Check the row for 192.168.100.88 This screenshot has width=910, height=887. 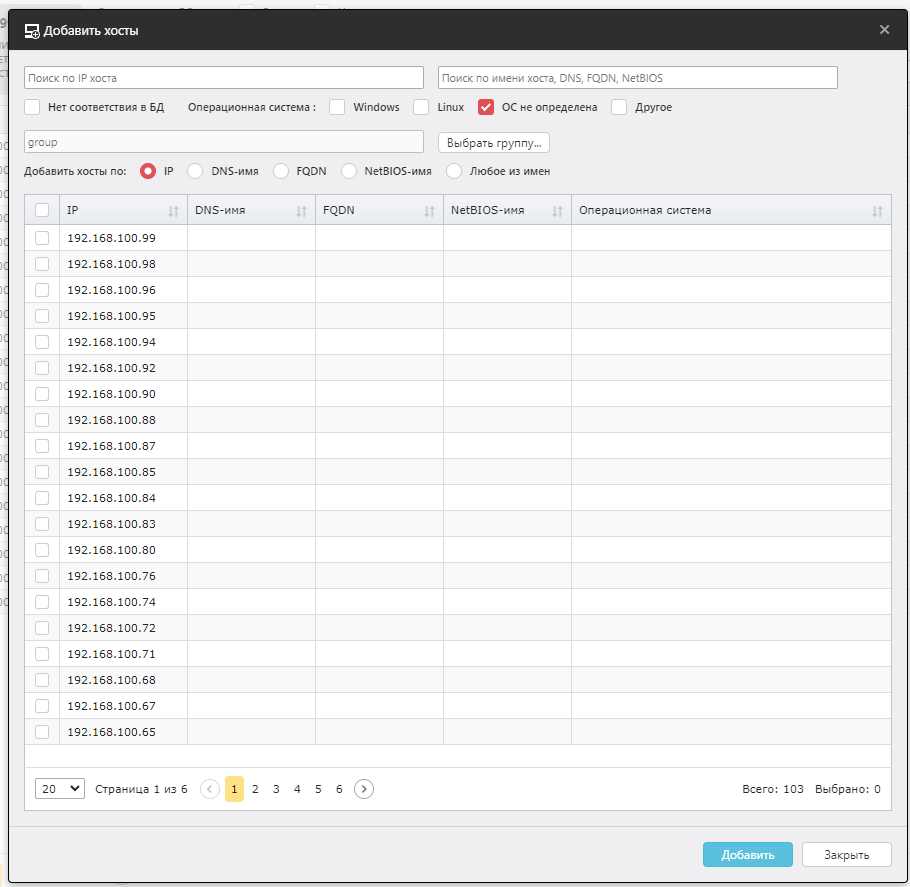[42, 420]
